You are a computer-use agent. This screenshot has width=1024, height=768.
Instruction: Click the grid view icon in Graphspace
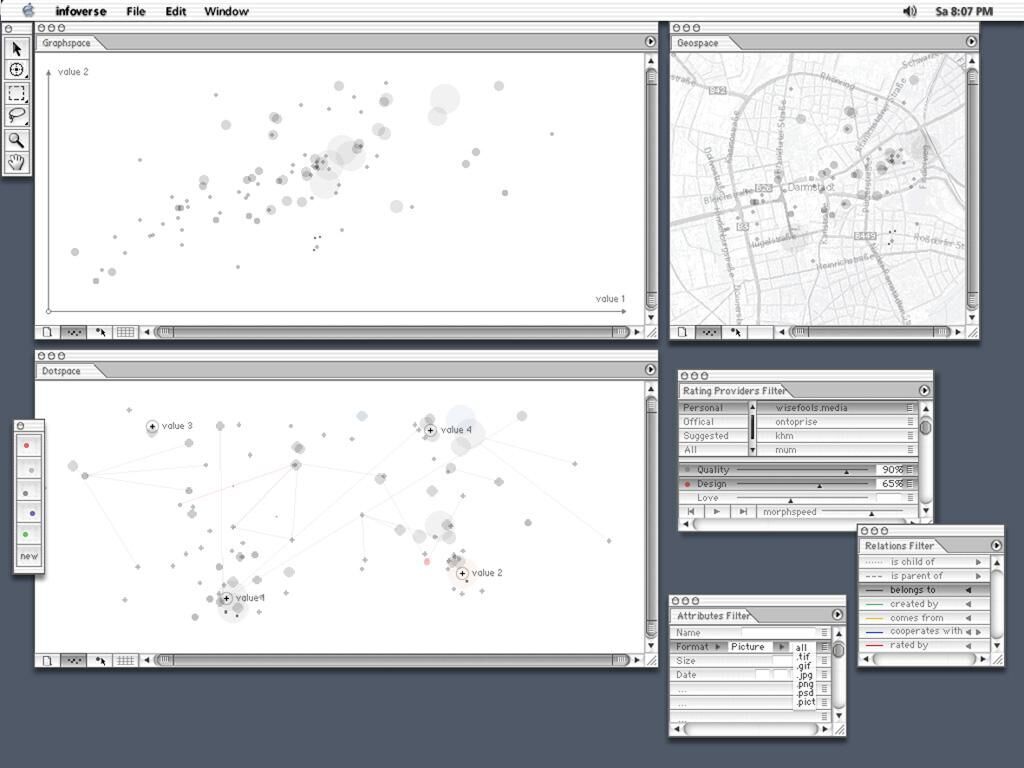click(125, 332)
